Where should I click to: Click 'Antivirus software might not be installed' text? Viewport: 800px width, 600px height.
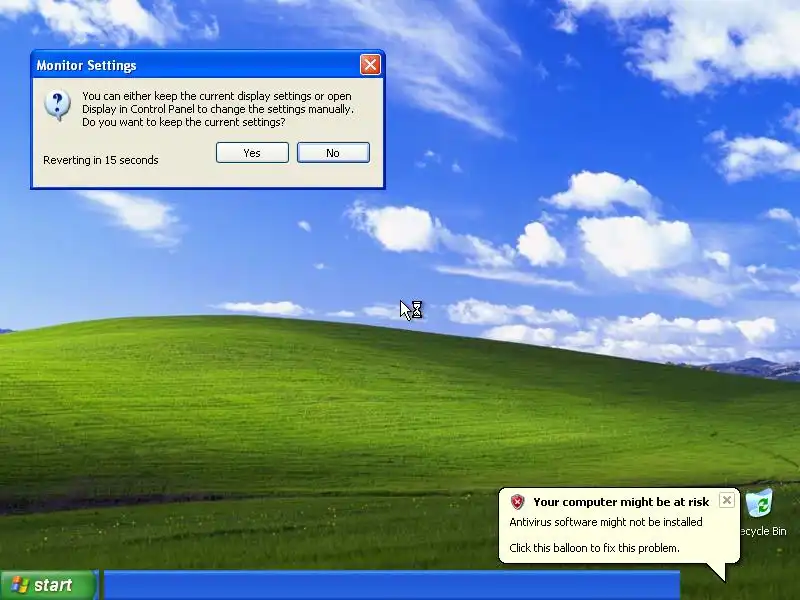(x=606, y=522)
